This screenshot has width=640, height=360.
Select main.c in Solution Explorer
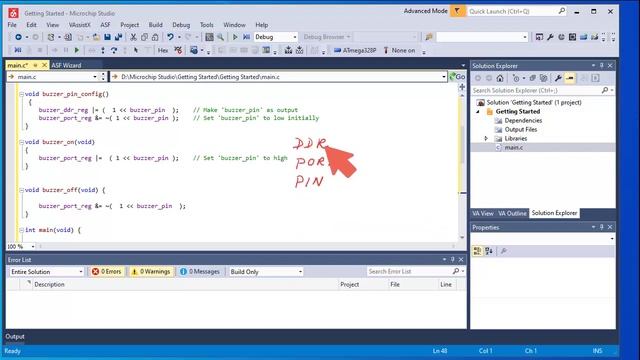[x=513, y=148]
